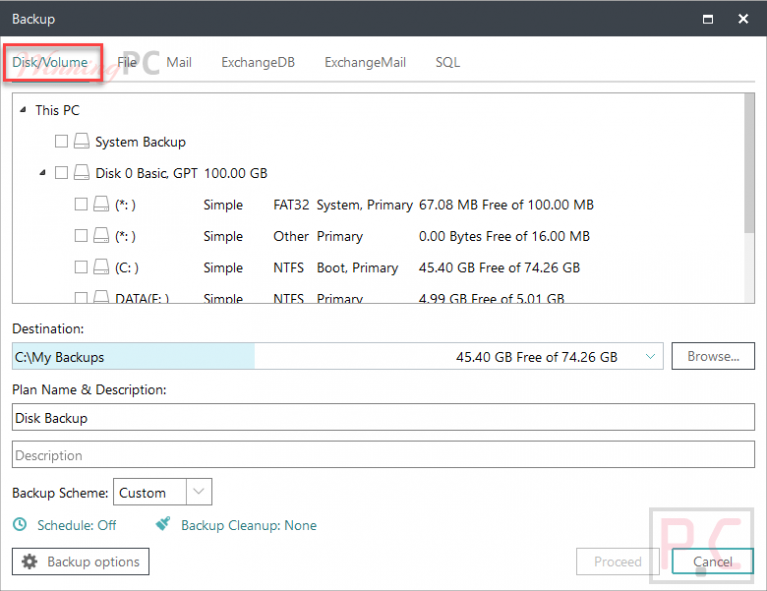Maximize the Backup window

click(708, 19)
